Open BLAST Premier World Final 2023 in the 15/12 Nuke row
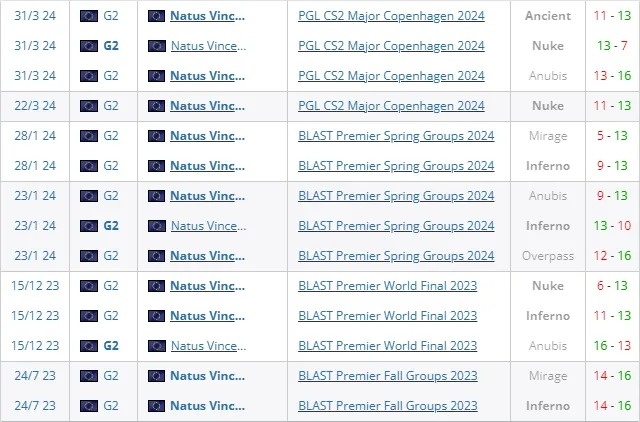 [388, 286]
